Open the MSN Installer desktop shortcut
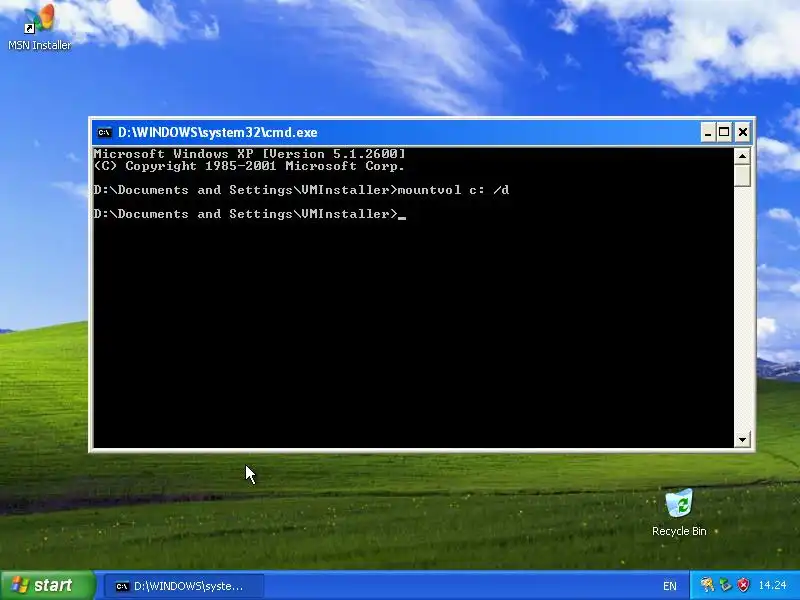800x600 pixels. click(x=39, y=28)
